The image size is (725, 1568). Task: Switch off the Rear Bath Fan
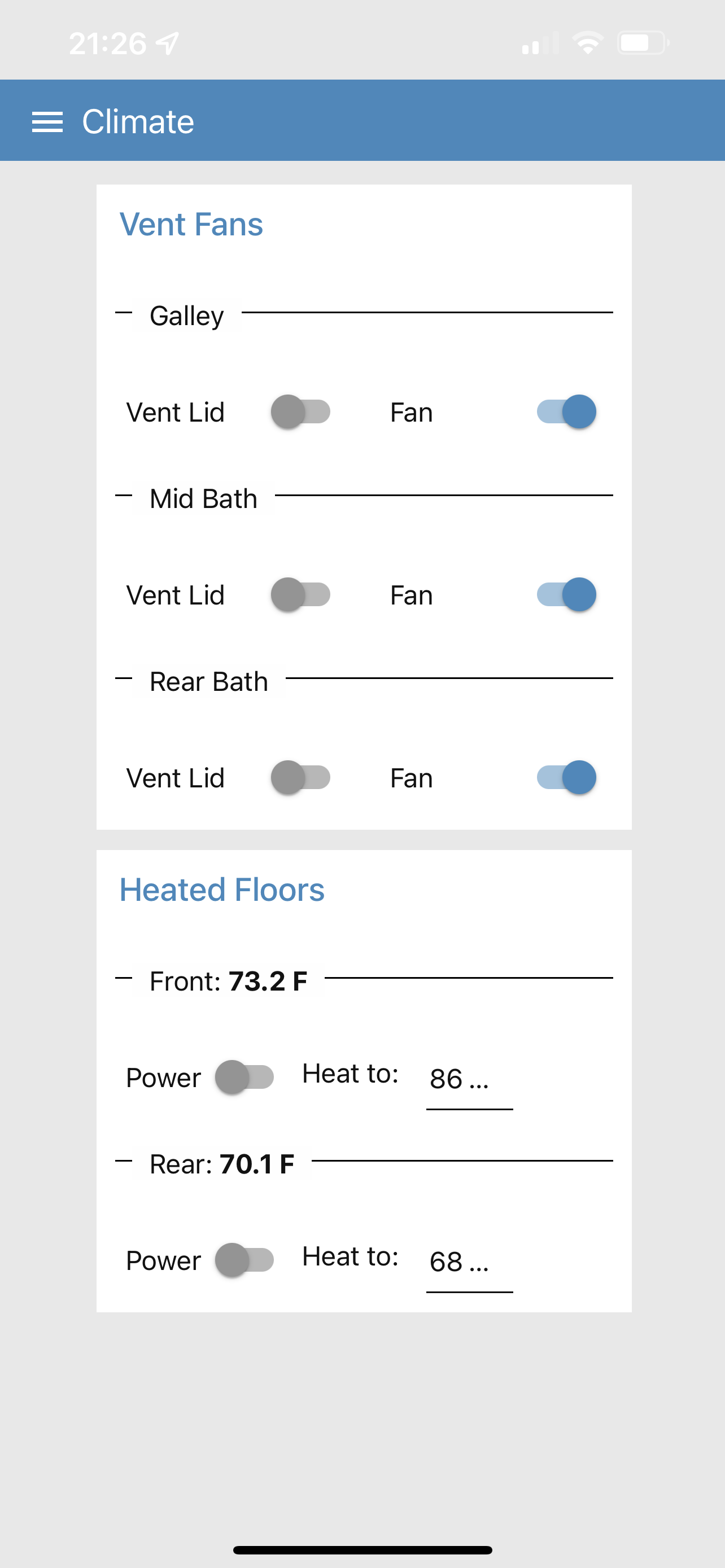pyautogui.click(x=566, y=777)
